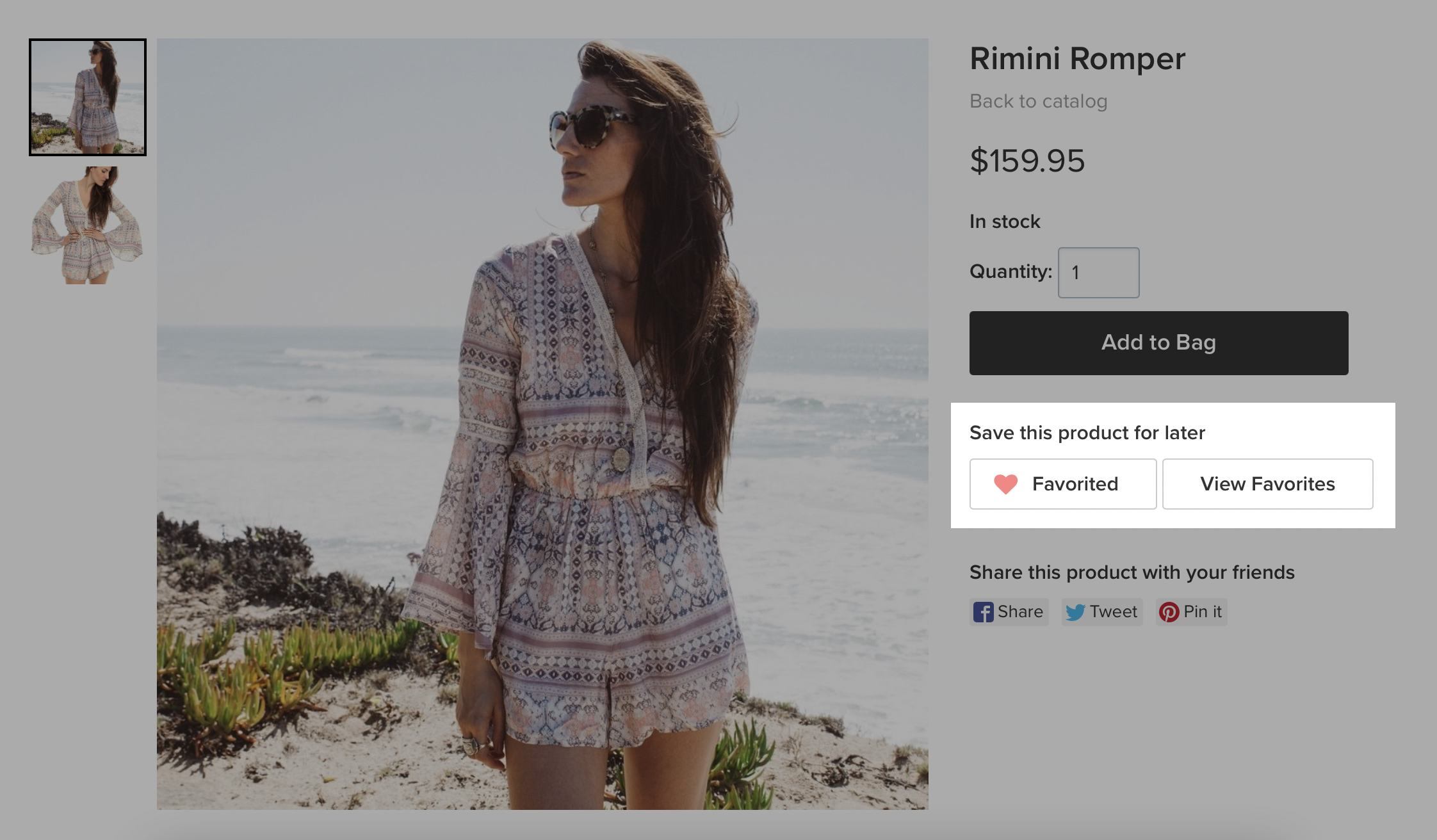Click the Pinterest logo icon
Image resolution: width=1437 pixels, height=840 pixels.
(x=1169, y=612)
